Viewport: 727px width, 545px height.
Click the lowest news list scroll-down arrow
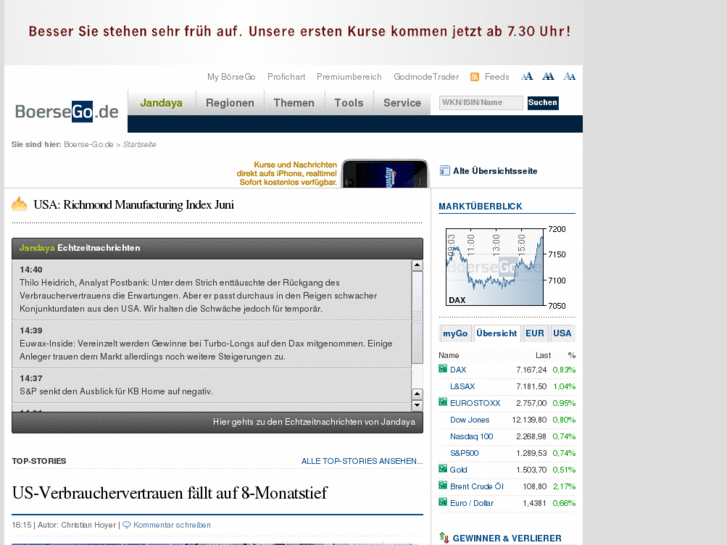(417, 405)
